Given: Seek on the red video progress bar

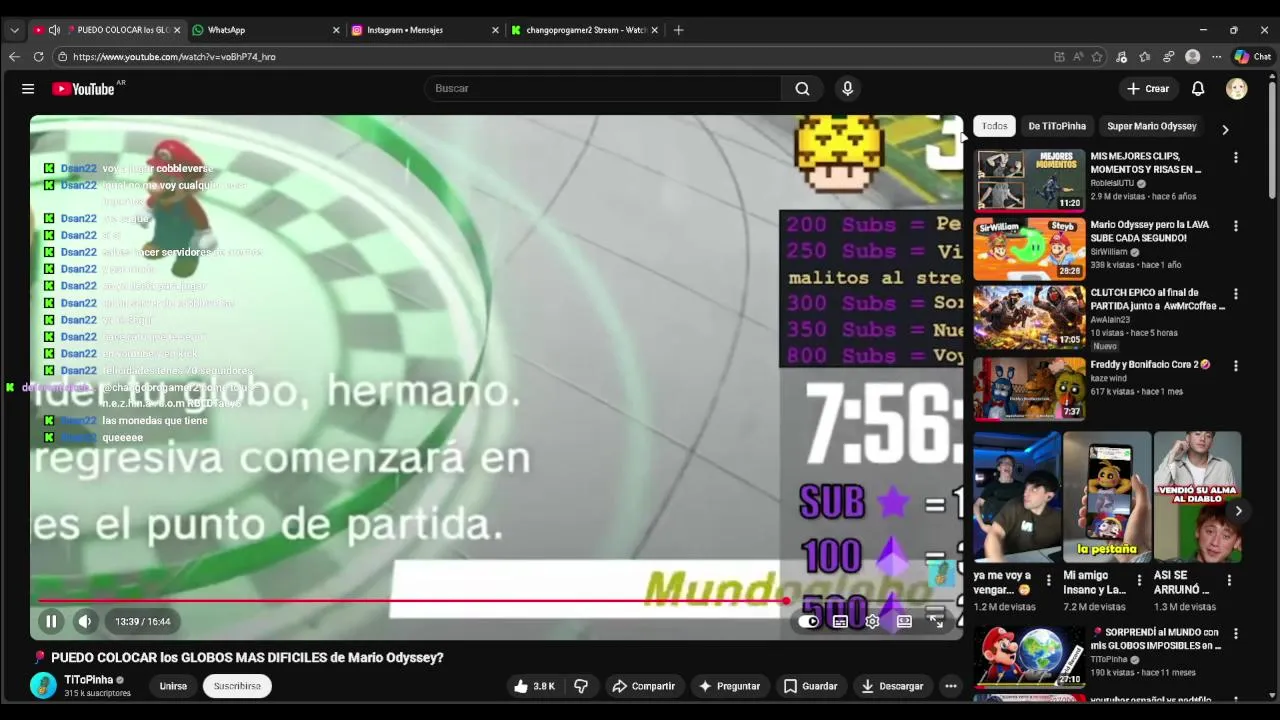Looking at the screenshot, I should click(x=496, y=601).
